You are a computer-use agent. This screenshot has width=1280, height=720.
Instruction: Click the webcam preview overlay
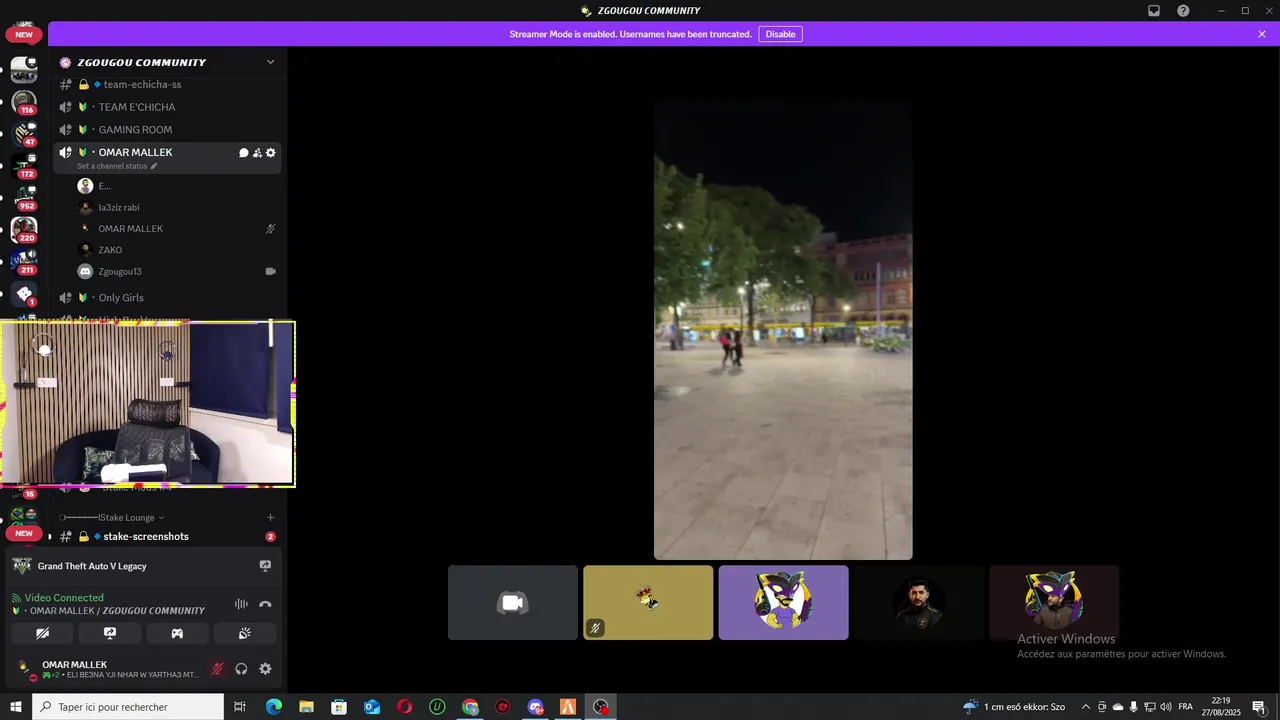click(148, 404)
